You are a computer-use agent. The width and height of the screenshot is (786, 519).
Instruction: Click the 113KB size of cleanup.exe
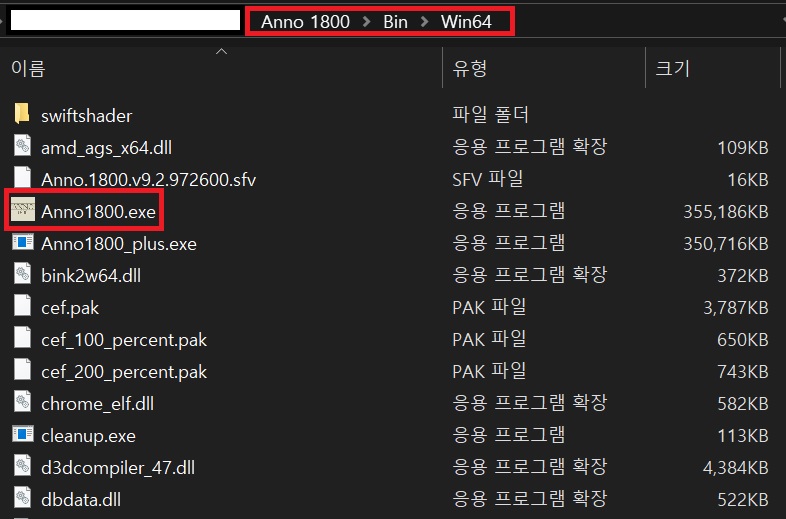tap(743, 436)
